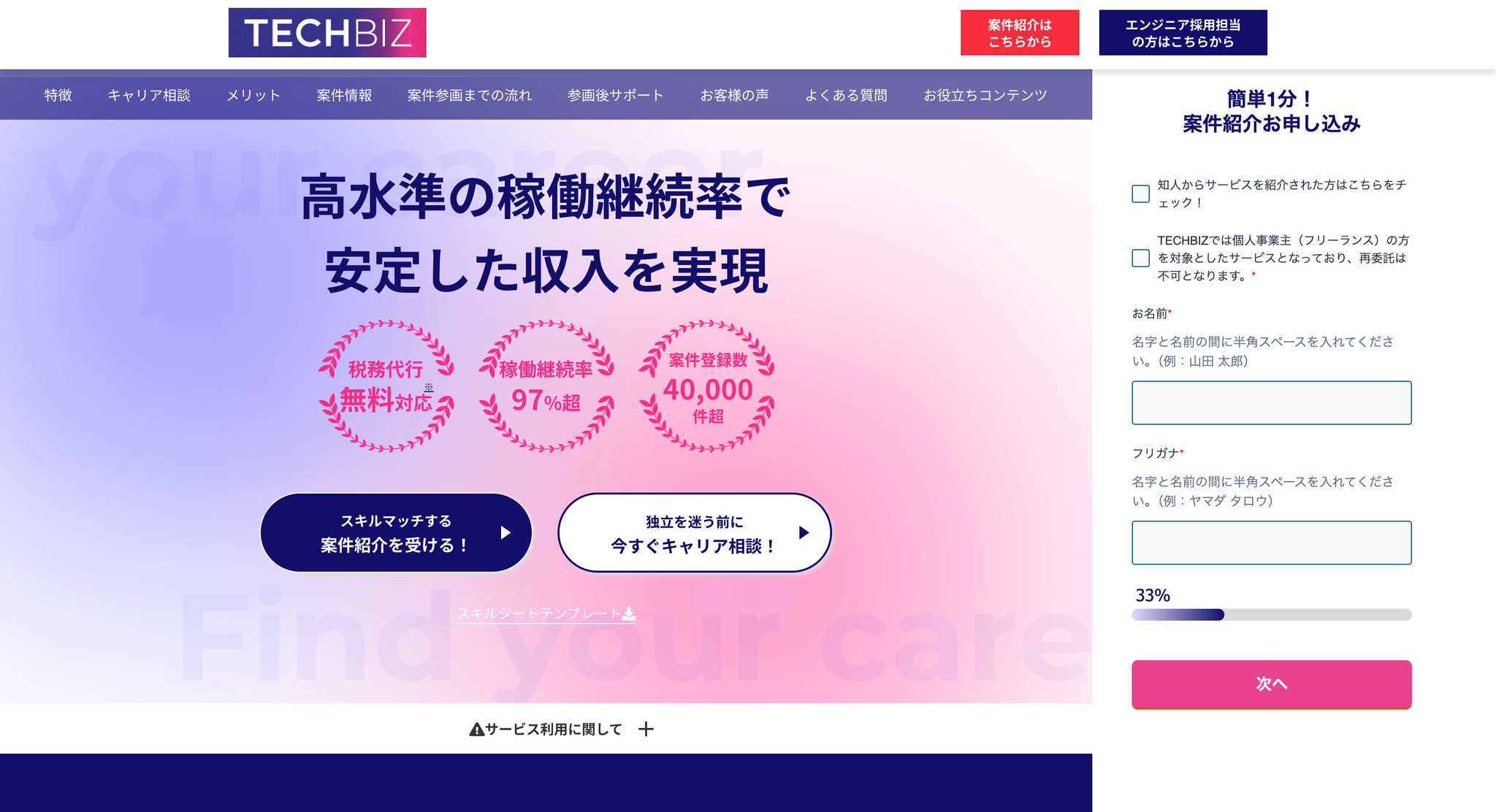This screenshot has height=812, width=1496.
Task: Click the 稼働継続率 97%超 laurel badge
Action: pos(546,386)
